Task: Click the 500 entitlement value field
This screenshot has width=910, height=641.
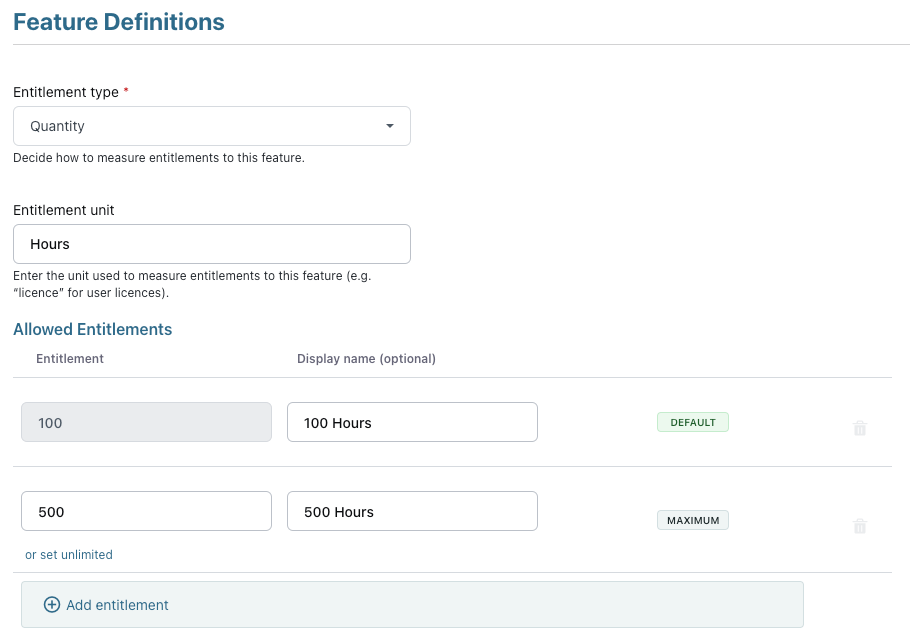Action: coord(146,511)
